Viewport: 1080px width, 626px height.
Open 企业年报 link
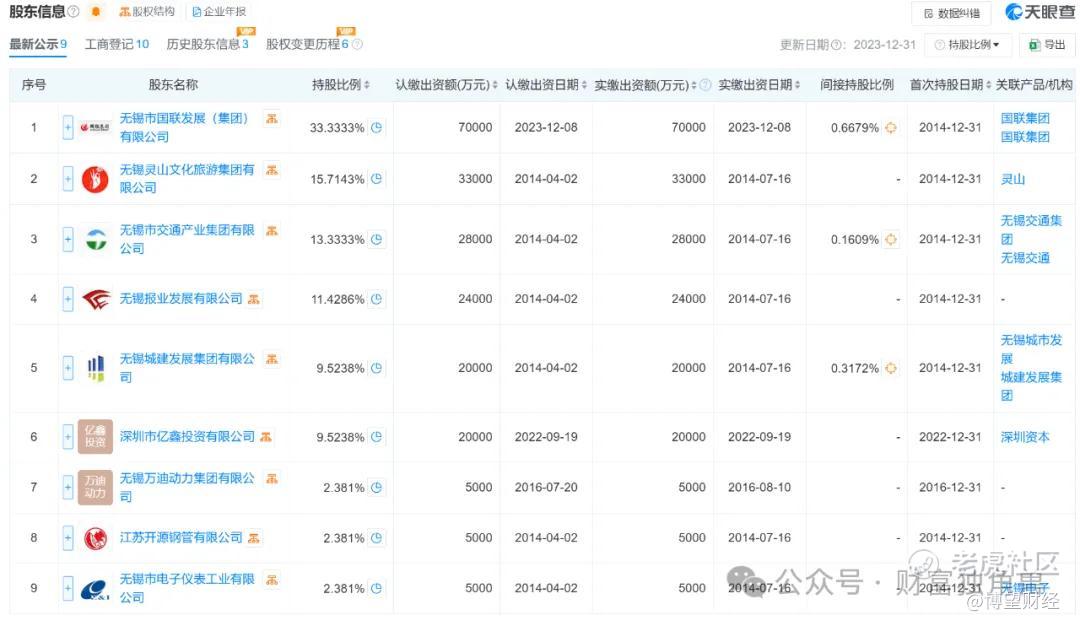coord(219,12)
